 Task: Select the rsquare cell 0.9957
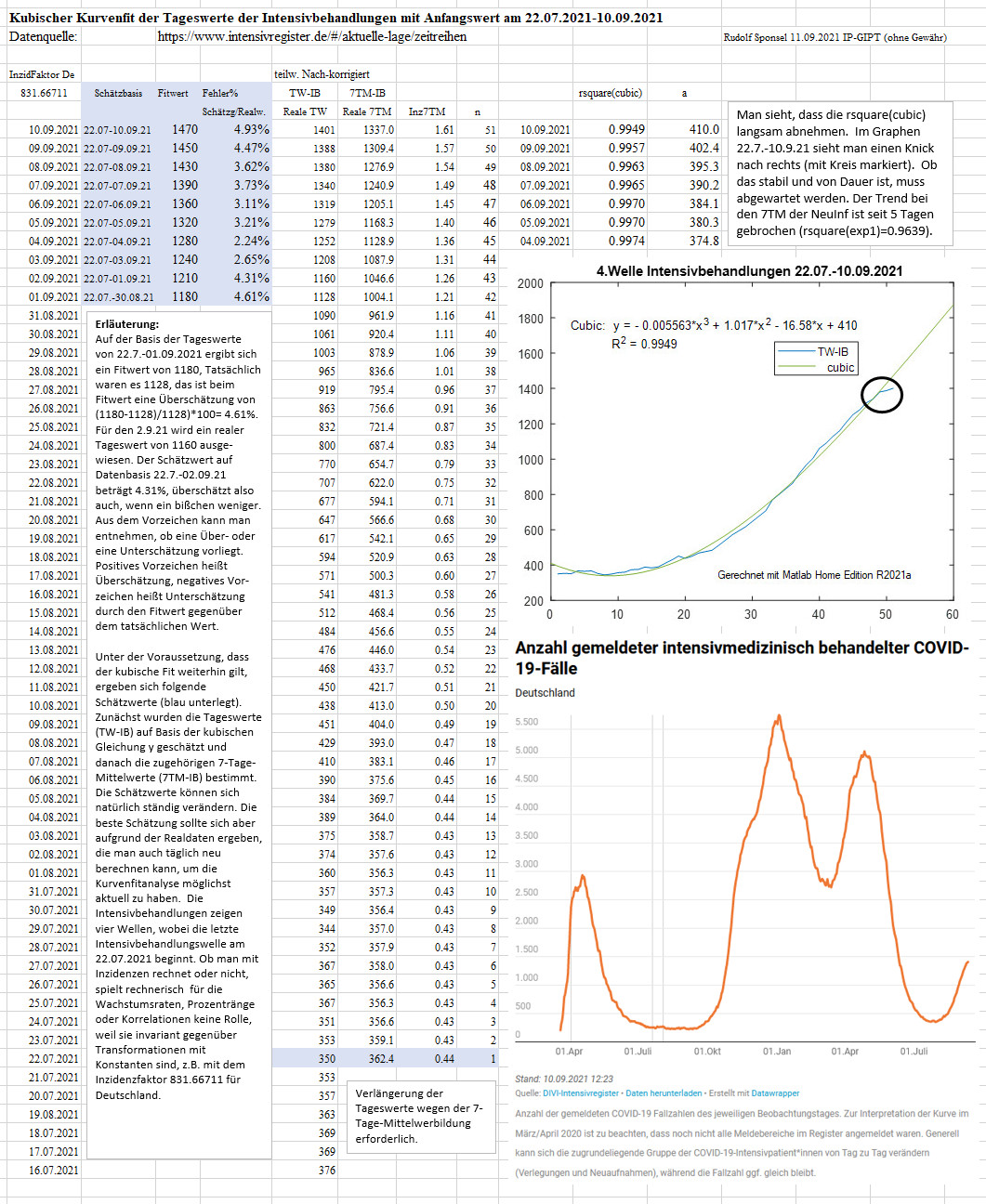tap(626, 149)
